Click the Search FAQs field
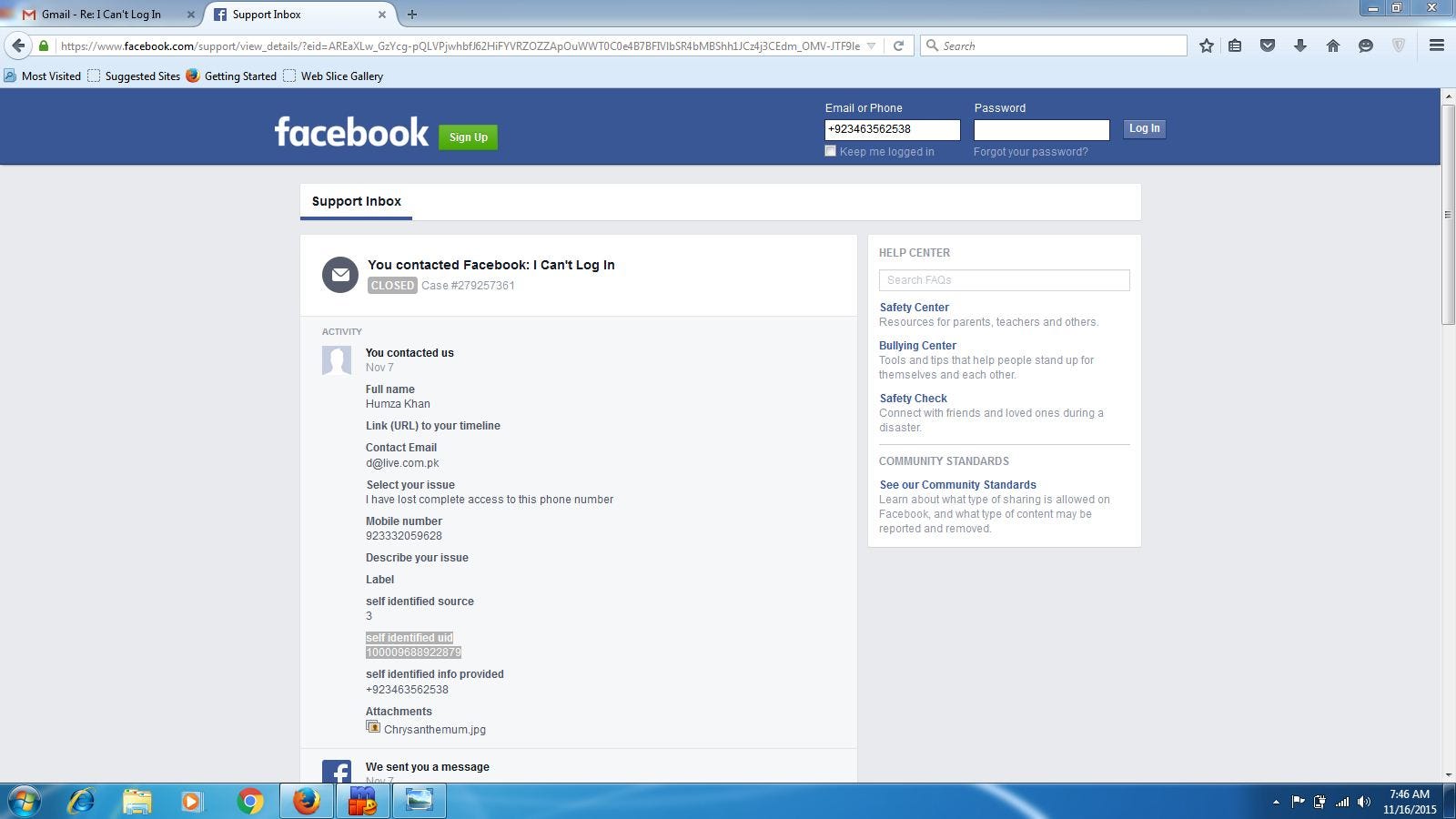Screen dimensions: 1456x819 coord(1005,280)
